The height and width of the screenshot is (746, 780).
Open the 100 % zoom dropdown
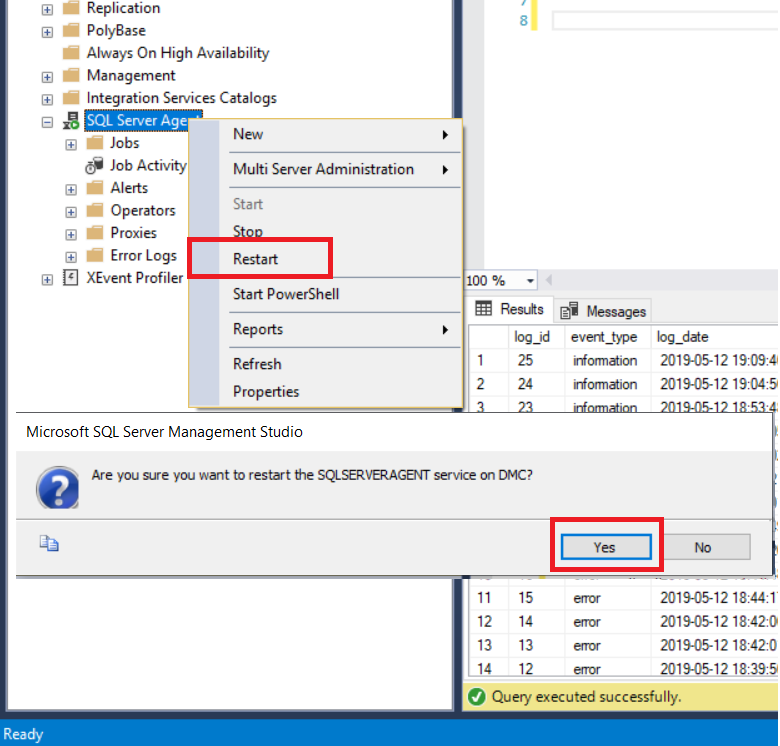pyautogui.click(x=530, y=281)
